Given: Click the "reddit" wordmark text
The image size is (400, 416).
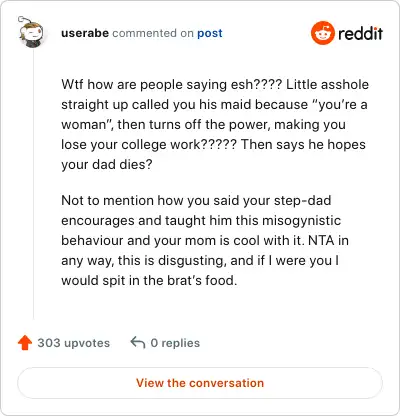Looking at the screenshot, I should pos(360,33).
